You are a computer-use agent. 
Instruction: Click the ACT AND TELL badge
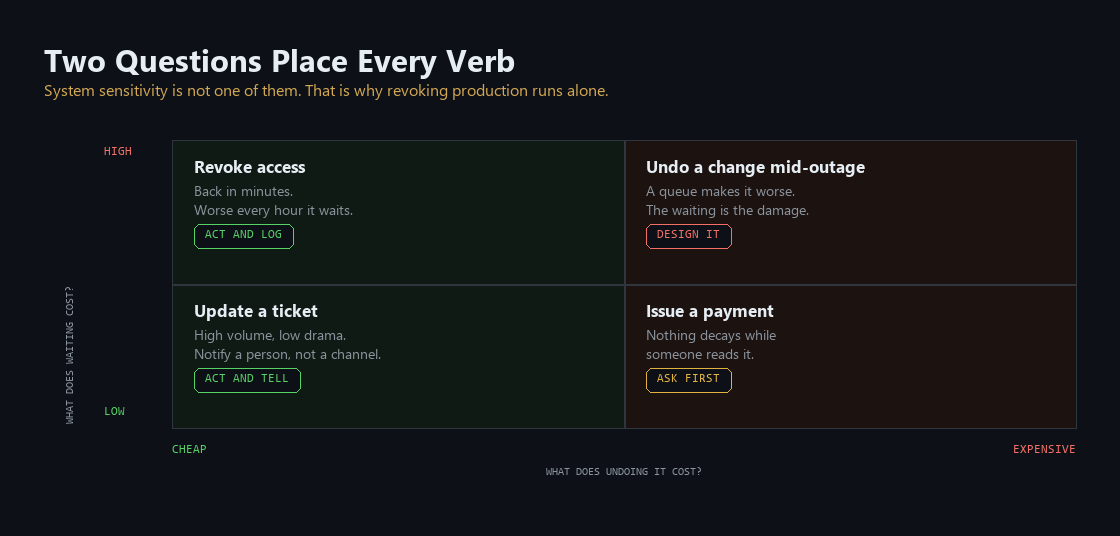click(247, 380)
